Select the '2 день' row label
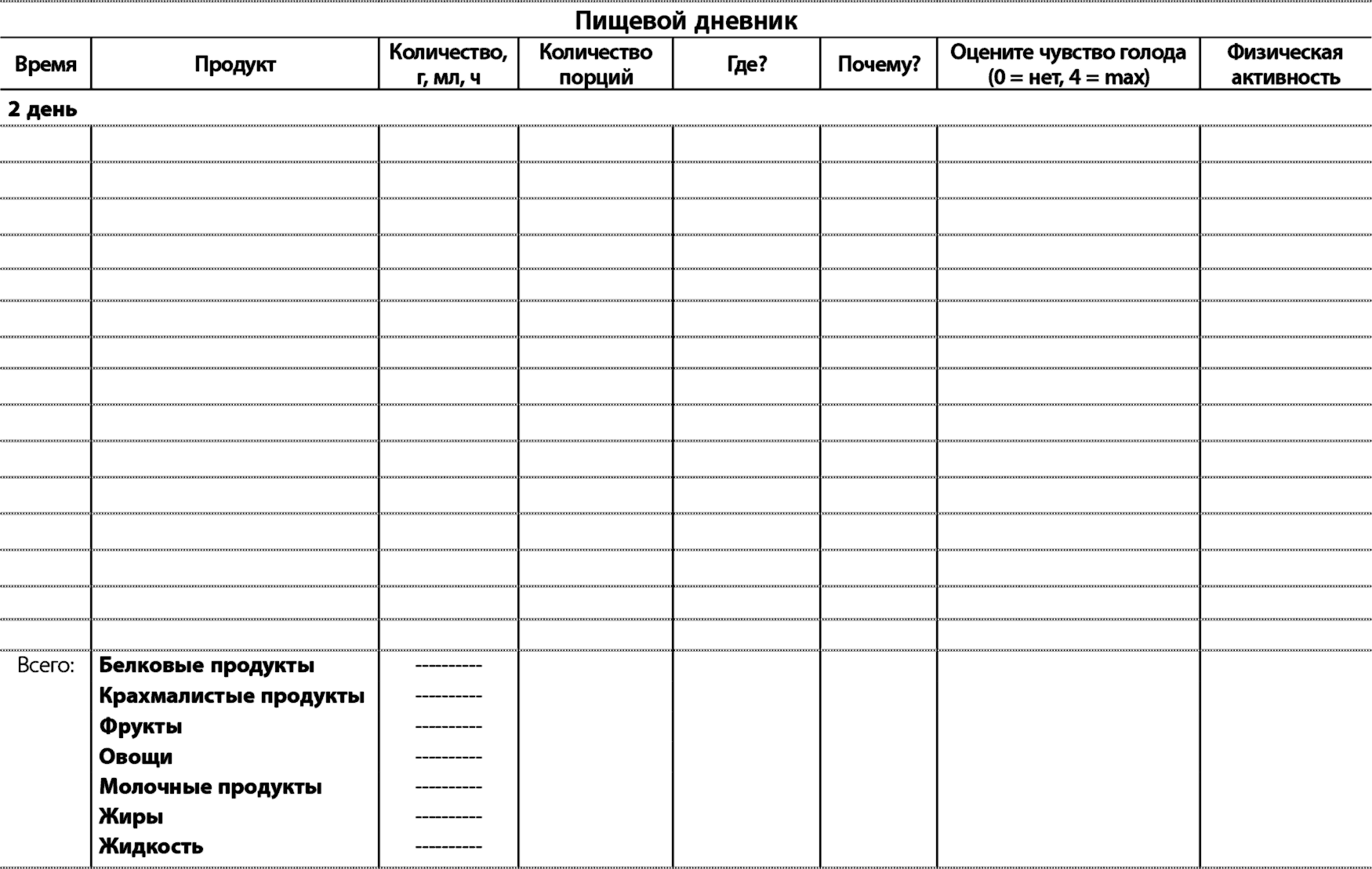Screen dimensions: 1372x869 point(42,110)
